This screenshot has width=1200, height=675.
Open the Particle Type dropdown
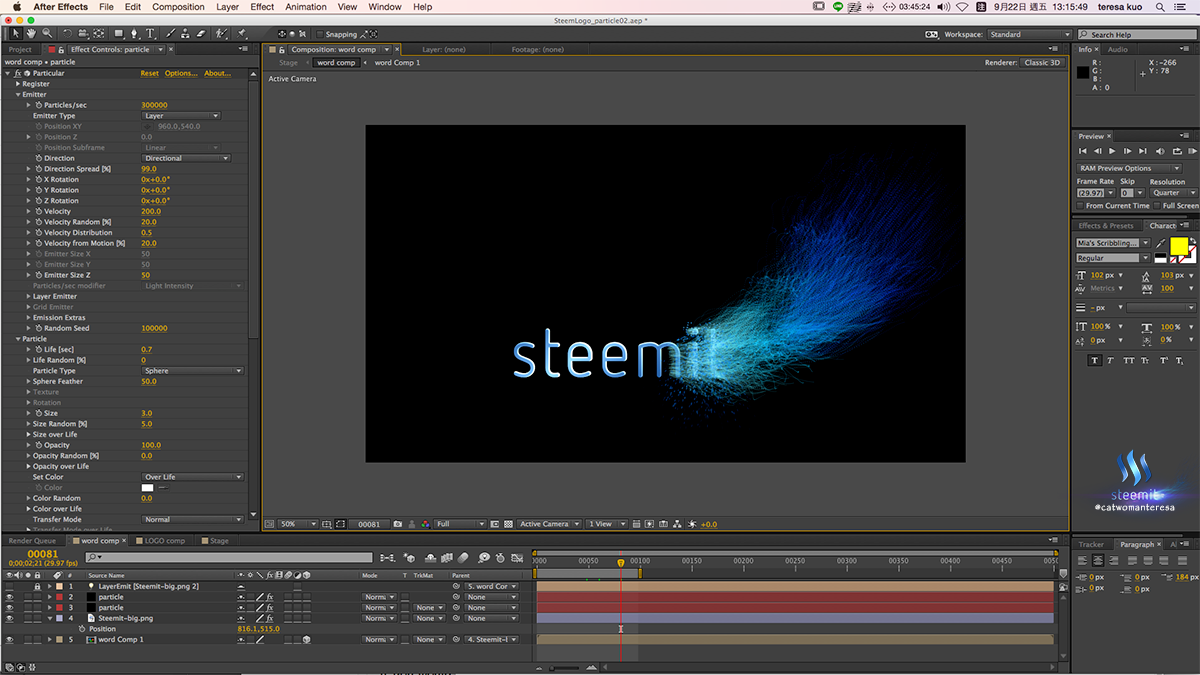(192, 371)
